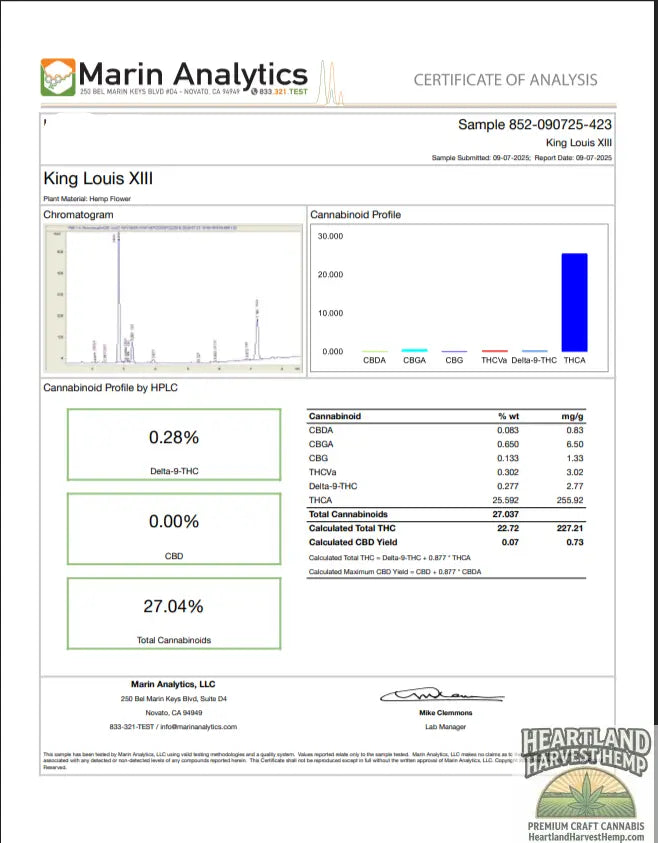Viewport: 658px width, 843px height.
Task: Click the phone icon beside 833.321.TEST
Action: tap(254, 91)
